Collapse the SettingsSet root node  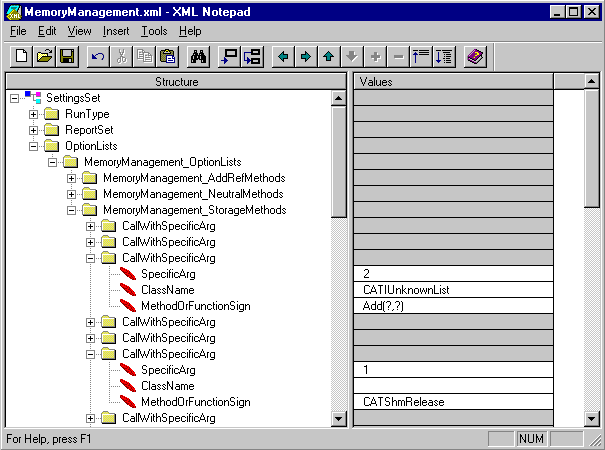coord(14,98)
